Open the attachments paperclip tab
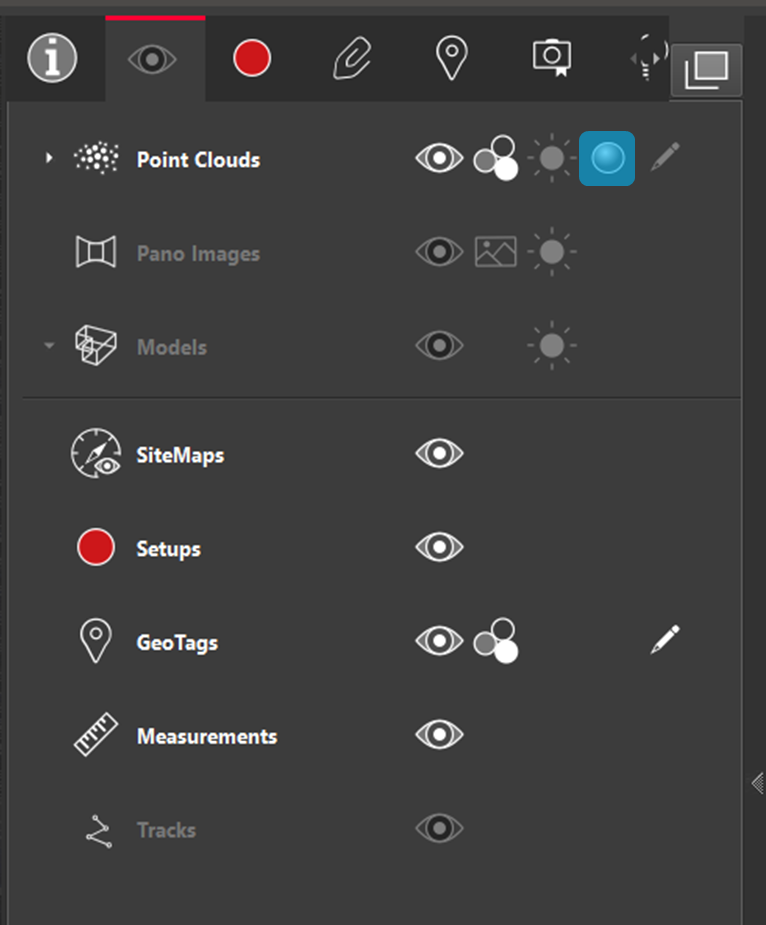The height and width of the screenshot is (925, 766). click(351, 59)
